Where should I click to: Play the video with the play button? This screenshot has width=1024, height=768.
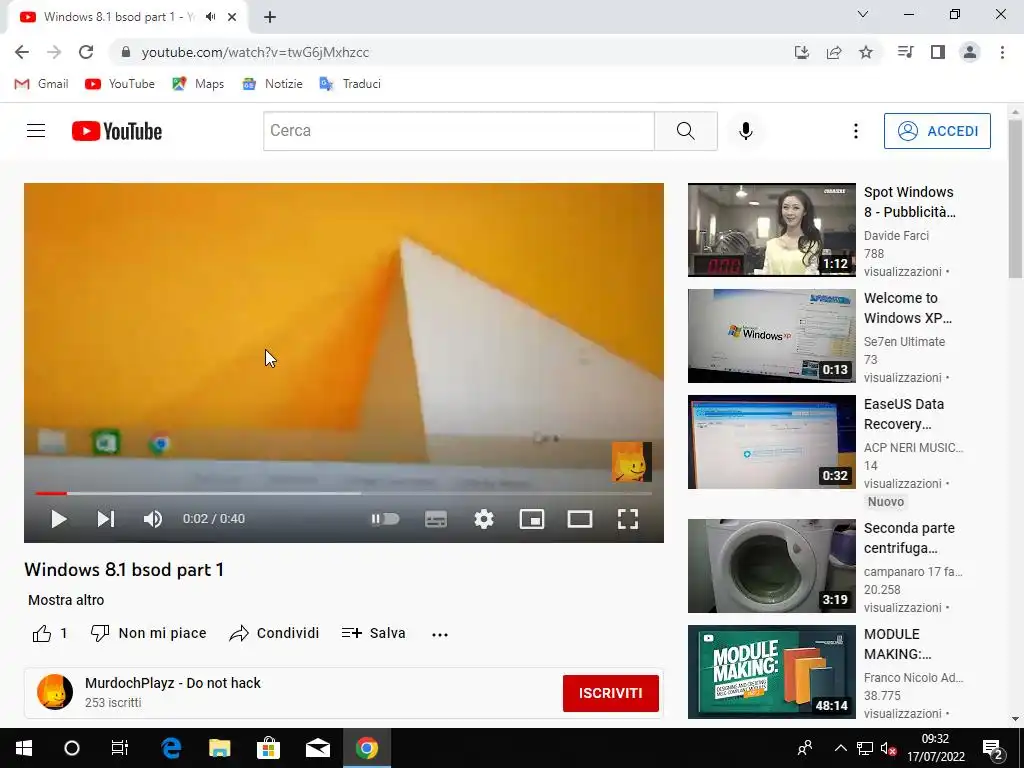[x=59, y=519]
